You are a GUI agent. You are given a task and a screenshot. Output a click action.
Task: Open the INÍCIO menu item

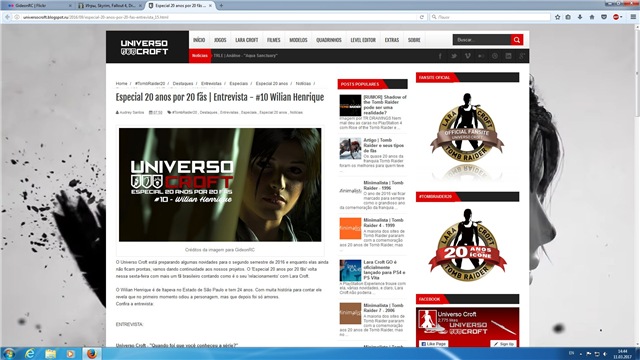(x=199, y=40)
